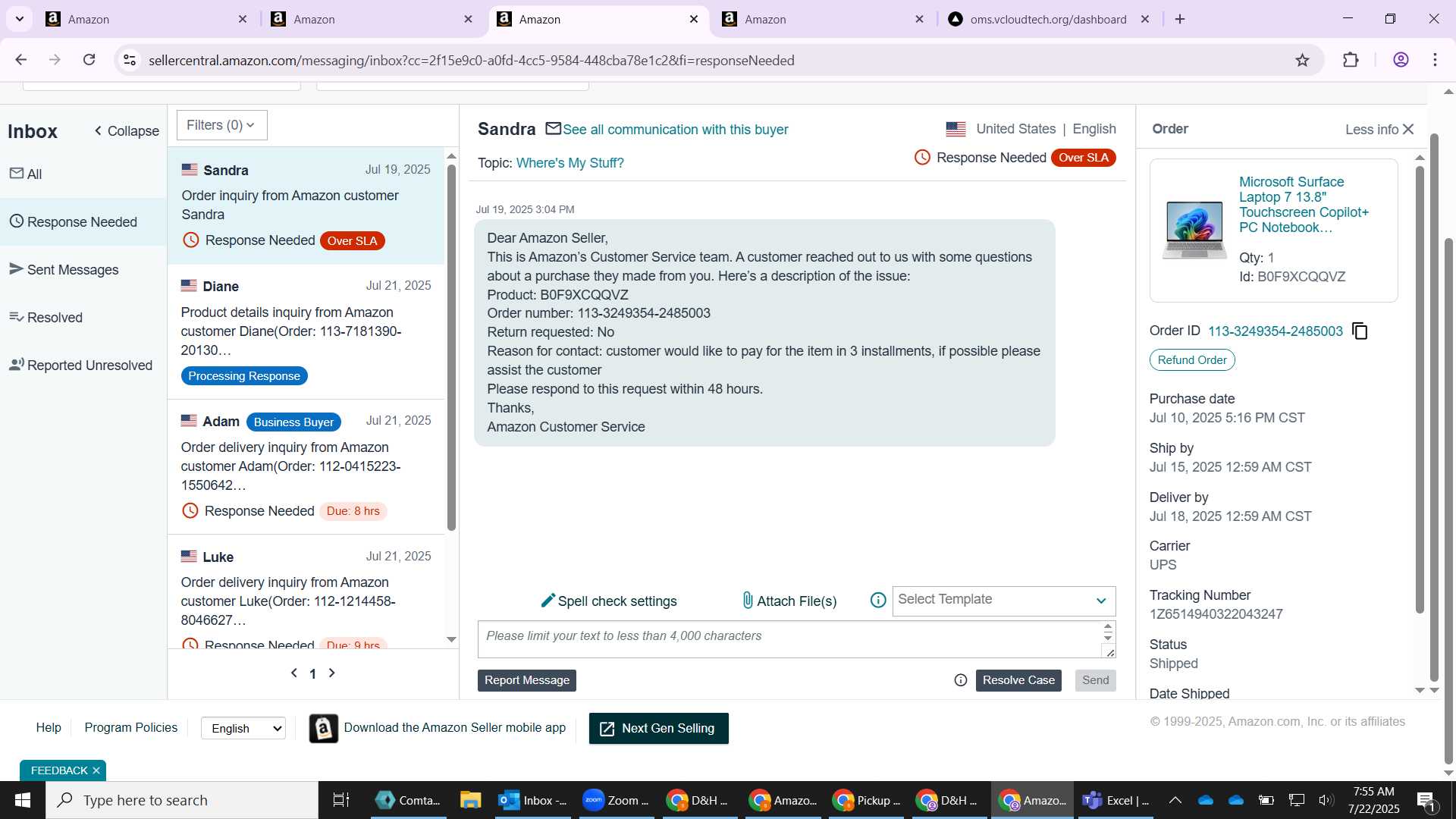The image size is (1456, 819).
Task: Click the Windows taskbar search box
Action: (x=182, y=800)
